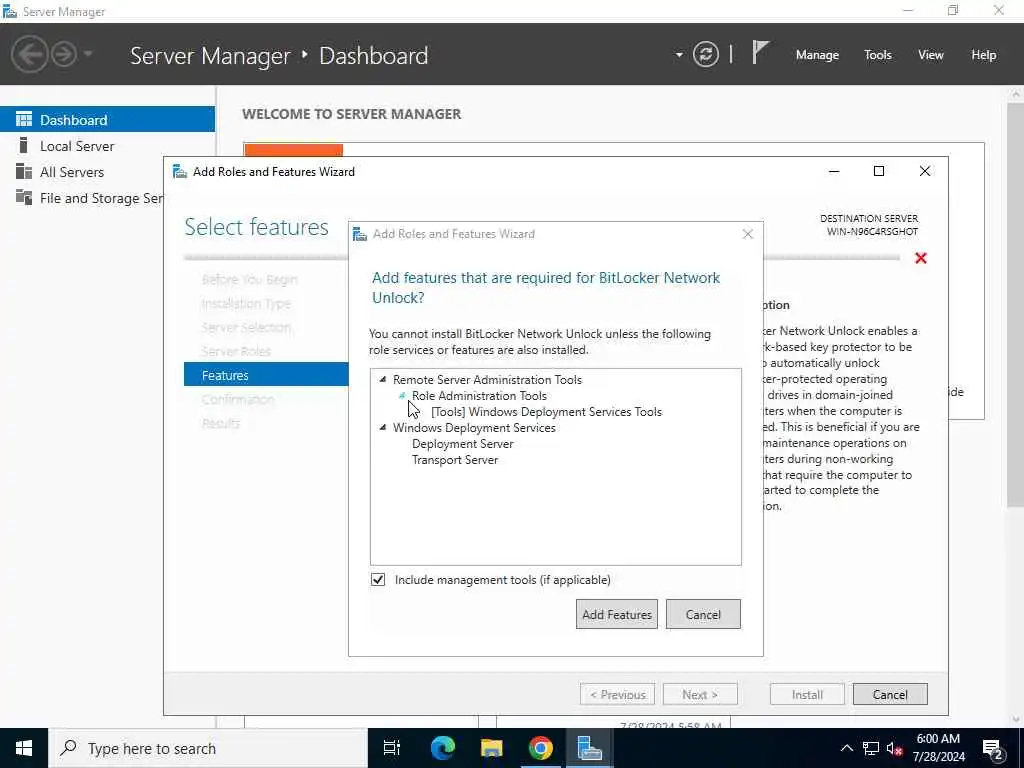Click the Local Server icon
Image resolution: width=1024 pixels, height=768 pixels.
(24, 145)
